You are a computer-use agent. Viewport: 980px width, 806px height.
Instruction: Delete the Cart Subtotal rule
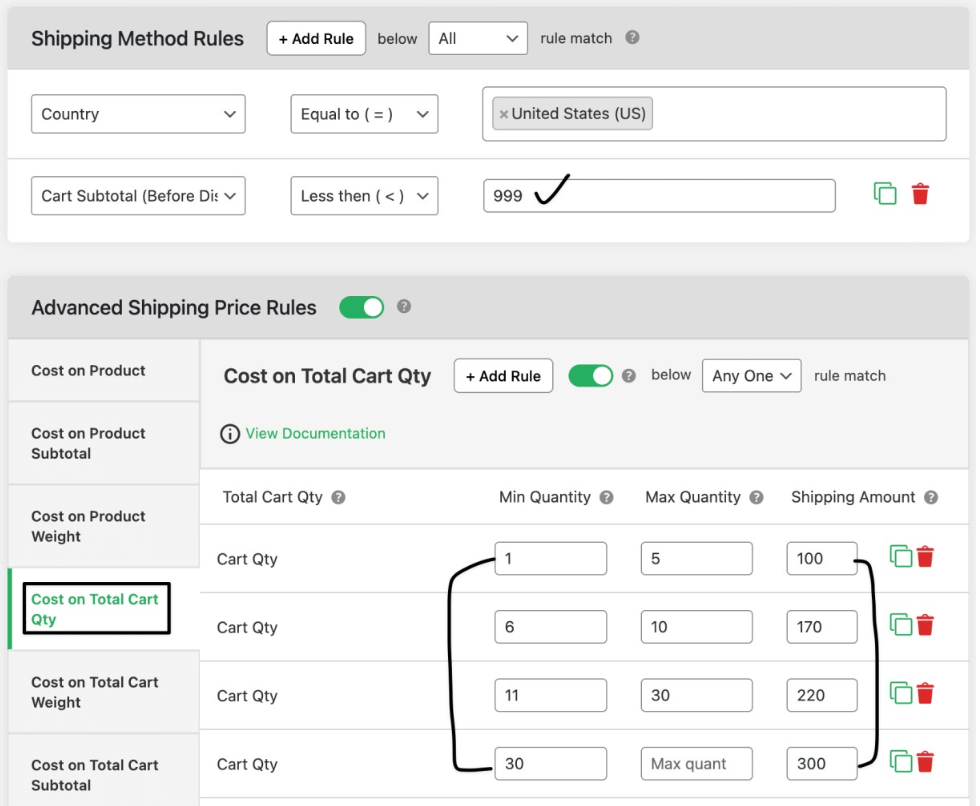pos(920,194)
